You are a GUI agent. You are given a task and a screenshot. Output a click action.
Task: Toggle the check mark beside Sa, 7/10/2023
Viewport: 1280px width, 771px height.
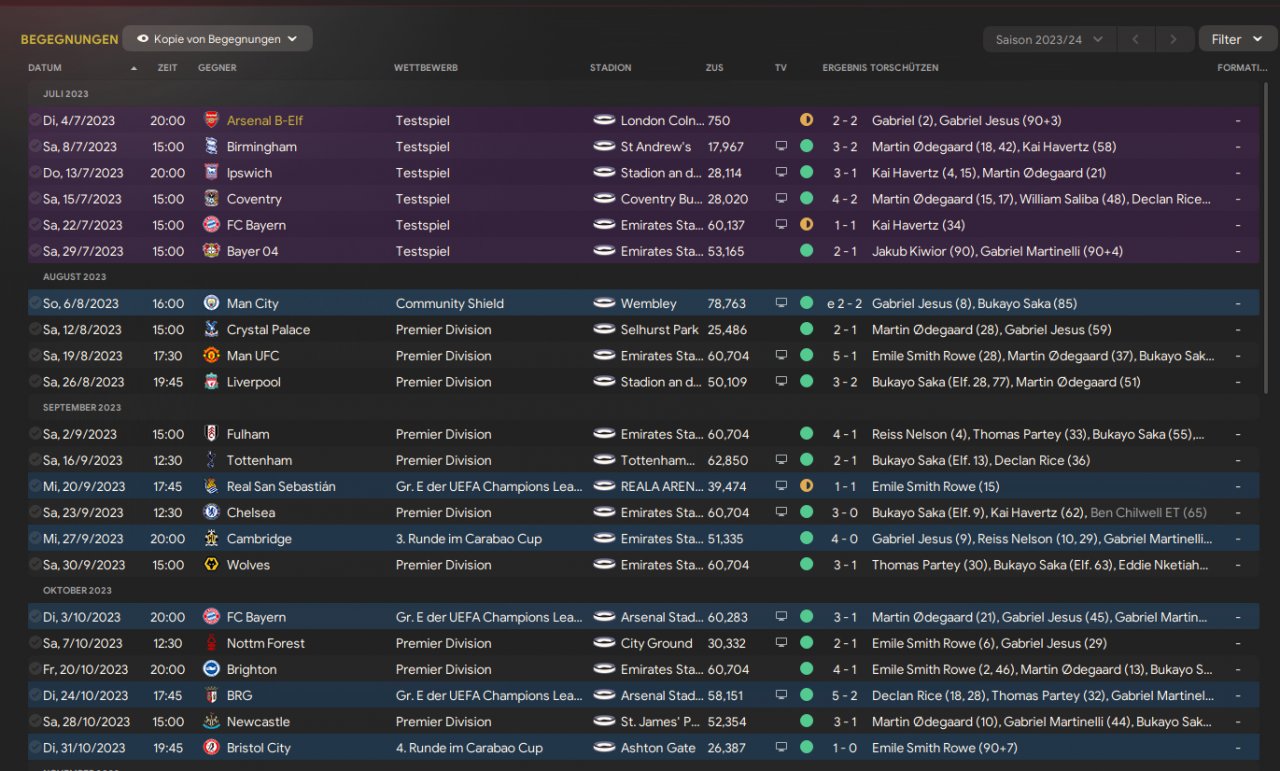click(35, 643)
